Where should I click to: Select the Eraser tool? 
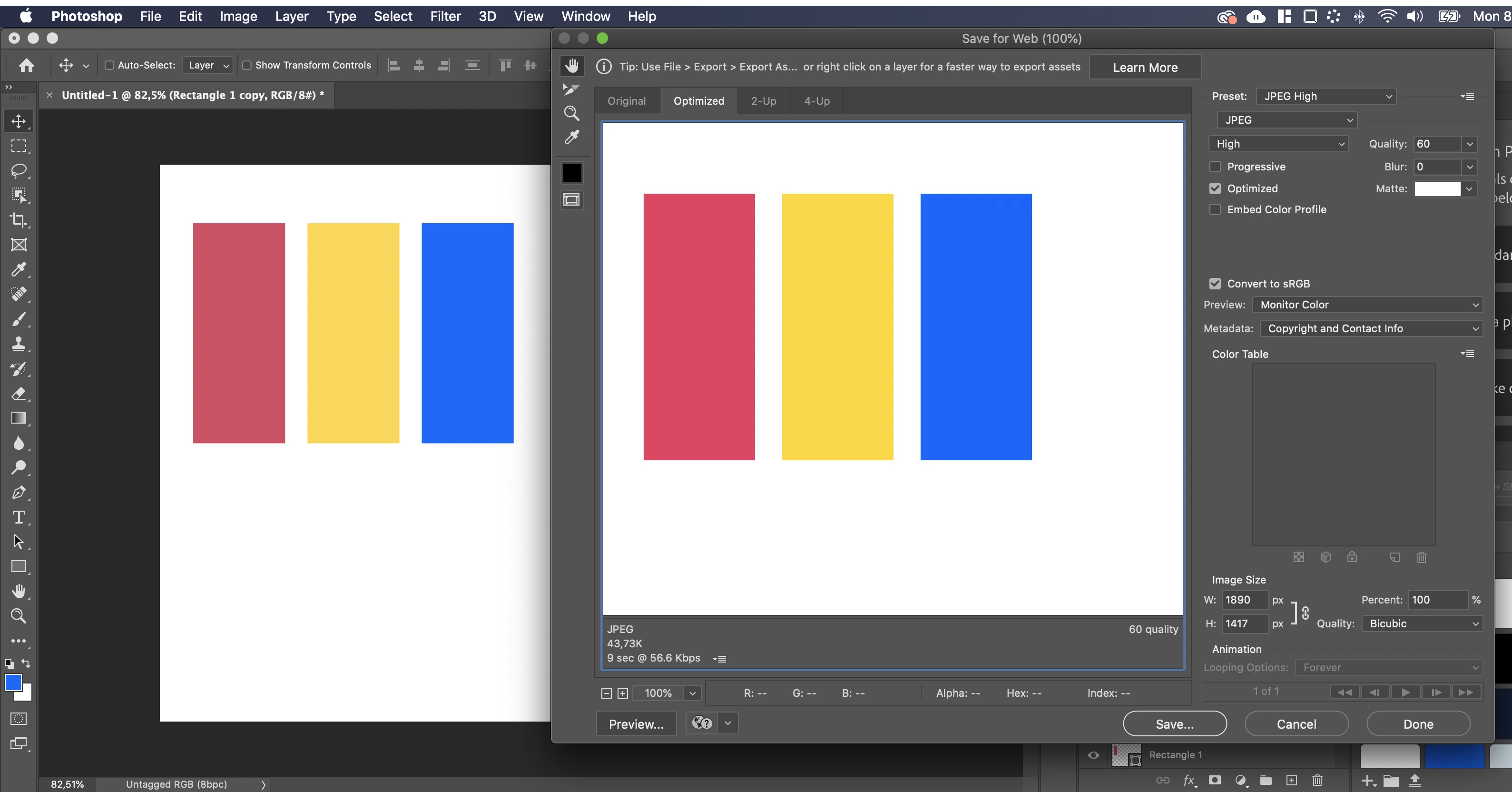point(19,393)
